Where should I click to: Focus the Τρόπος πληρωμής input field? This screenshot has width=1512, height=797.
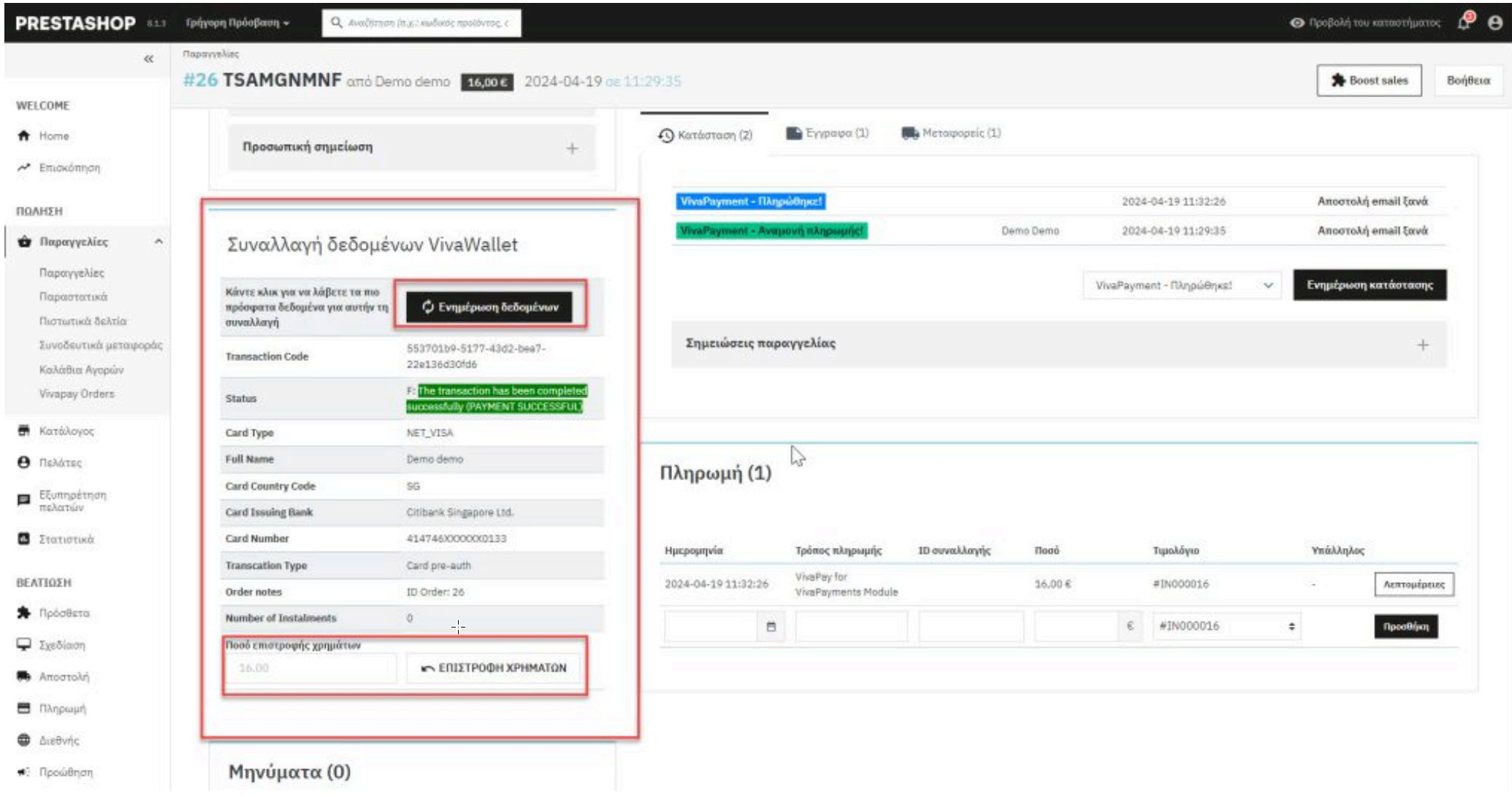click(851, 627)
